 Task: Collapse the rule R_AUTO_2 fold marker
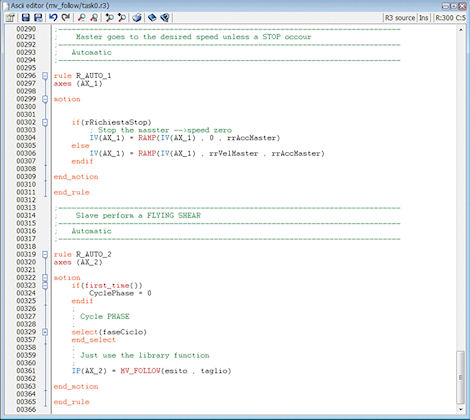tap(45, 254)
